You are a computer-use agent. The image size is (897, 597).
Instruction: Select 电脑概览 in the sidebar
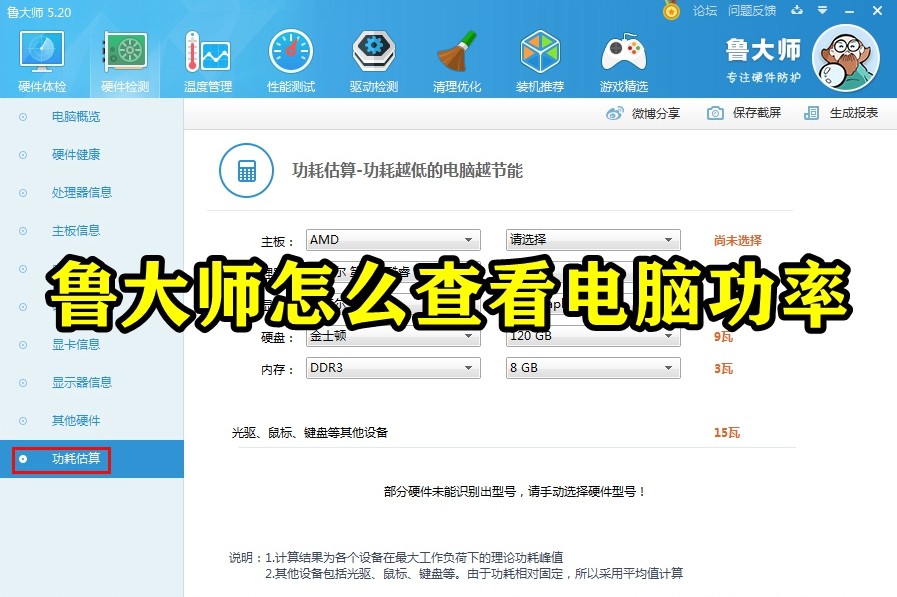(76, 117)
